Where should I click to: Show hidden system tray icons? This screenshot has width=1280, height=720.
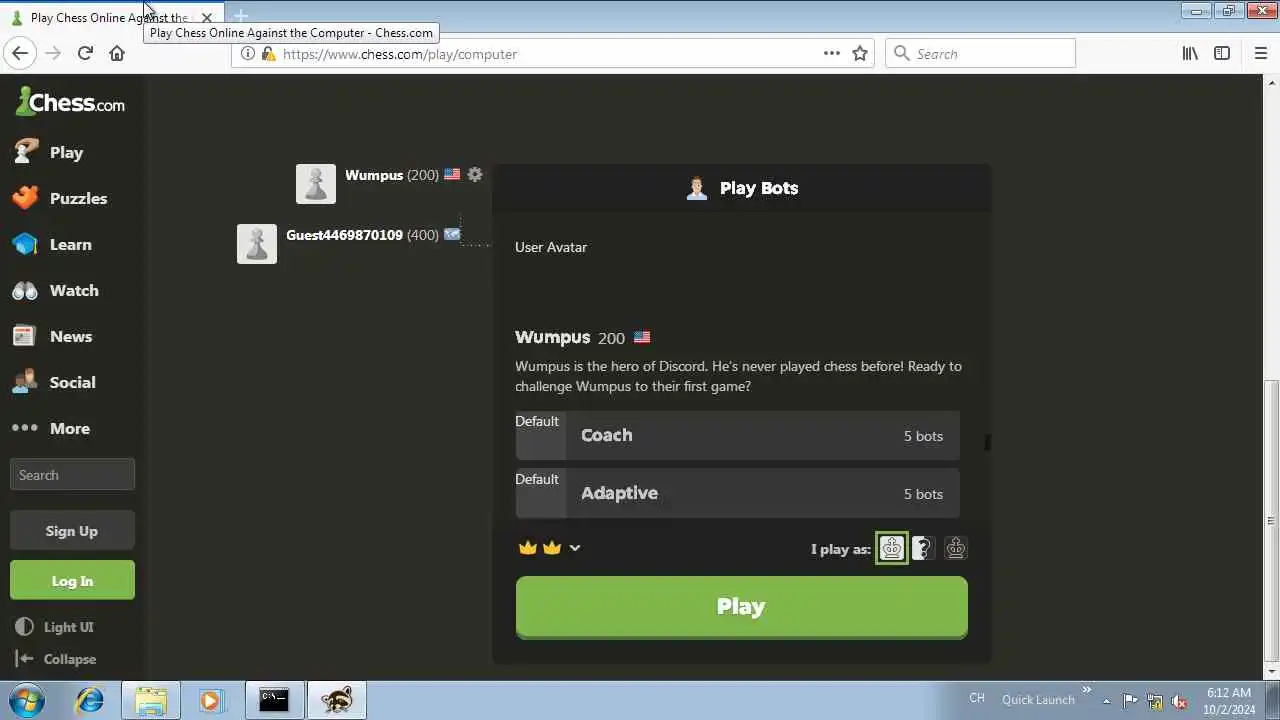1107,700
